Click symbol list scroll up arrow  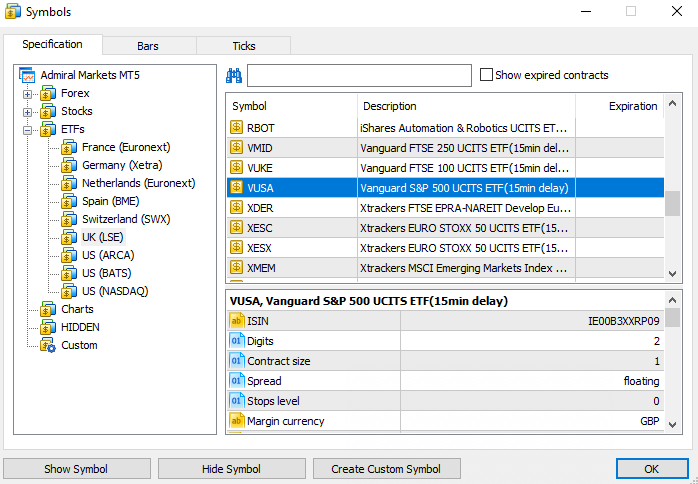673,104
